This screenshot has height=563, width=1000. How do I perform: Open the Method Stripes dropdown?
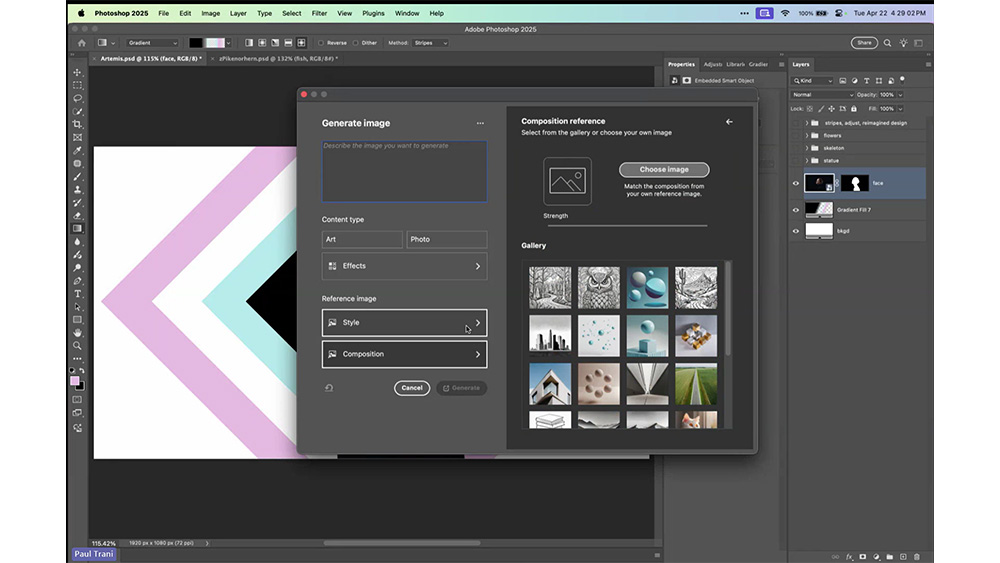point(430,43)
